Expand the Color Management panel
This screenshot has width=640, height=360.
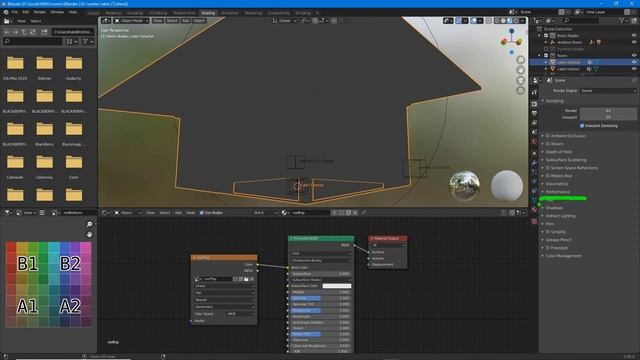pos(563,256)
